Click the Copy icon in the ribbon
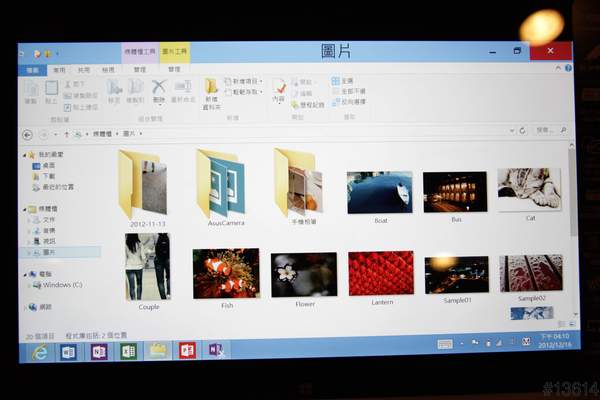This screenshot has width=600, height=400. coord(31,90)
